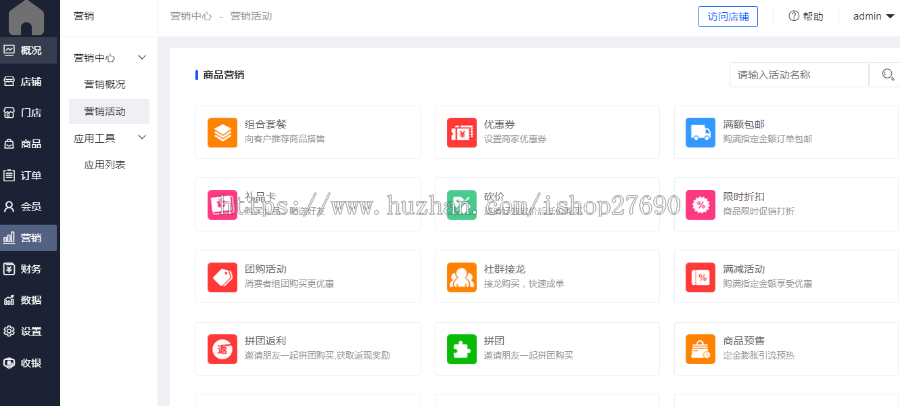Click the 向客户推荐商品搭售 description
900x406 pixels.
285,139
